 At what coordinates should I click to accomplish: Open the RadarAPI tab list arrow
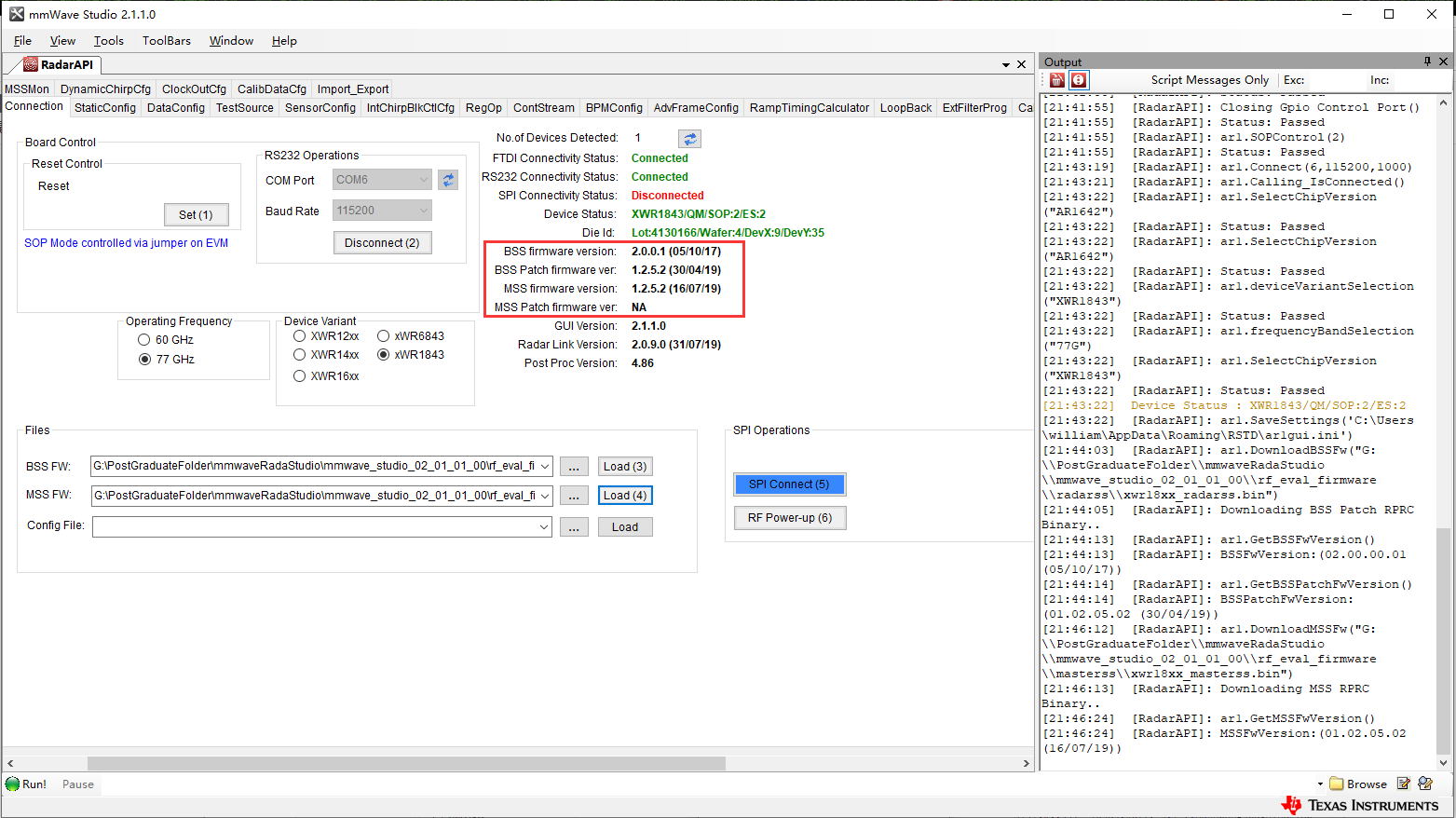pyautogui.click(x=1006, y=65)
